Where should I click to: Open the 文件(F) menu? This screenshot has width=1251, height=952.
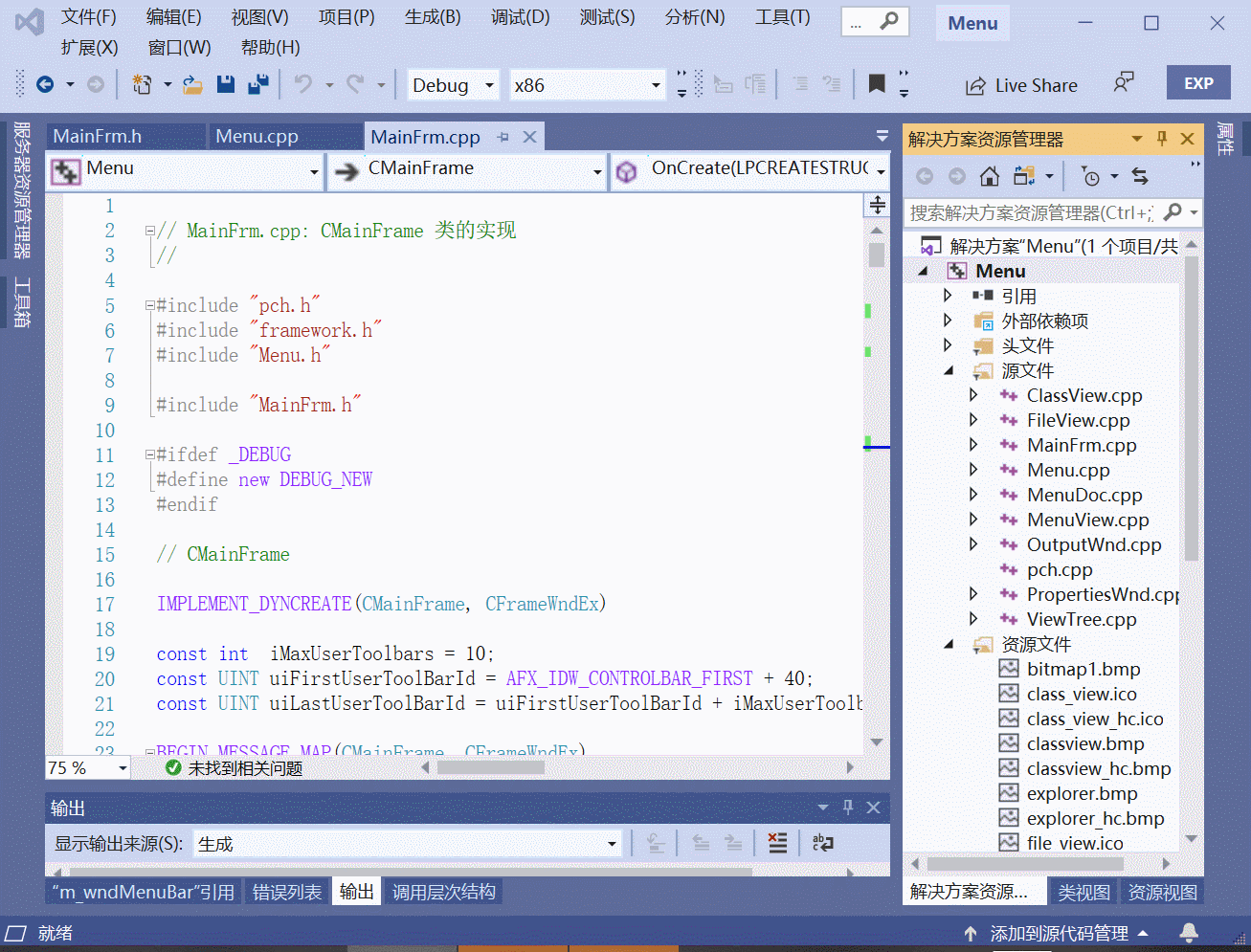88,17
